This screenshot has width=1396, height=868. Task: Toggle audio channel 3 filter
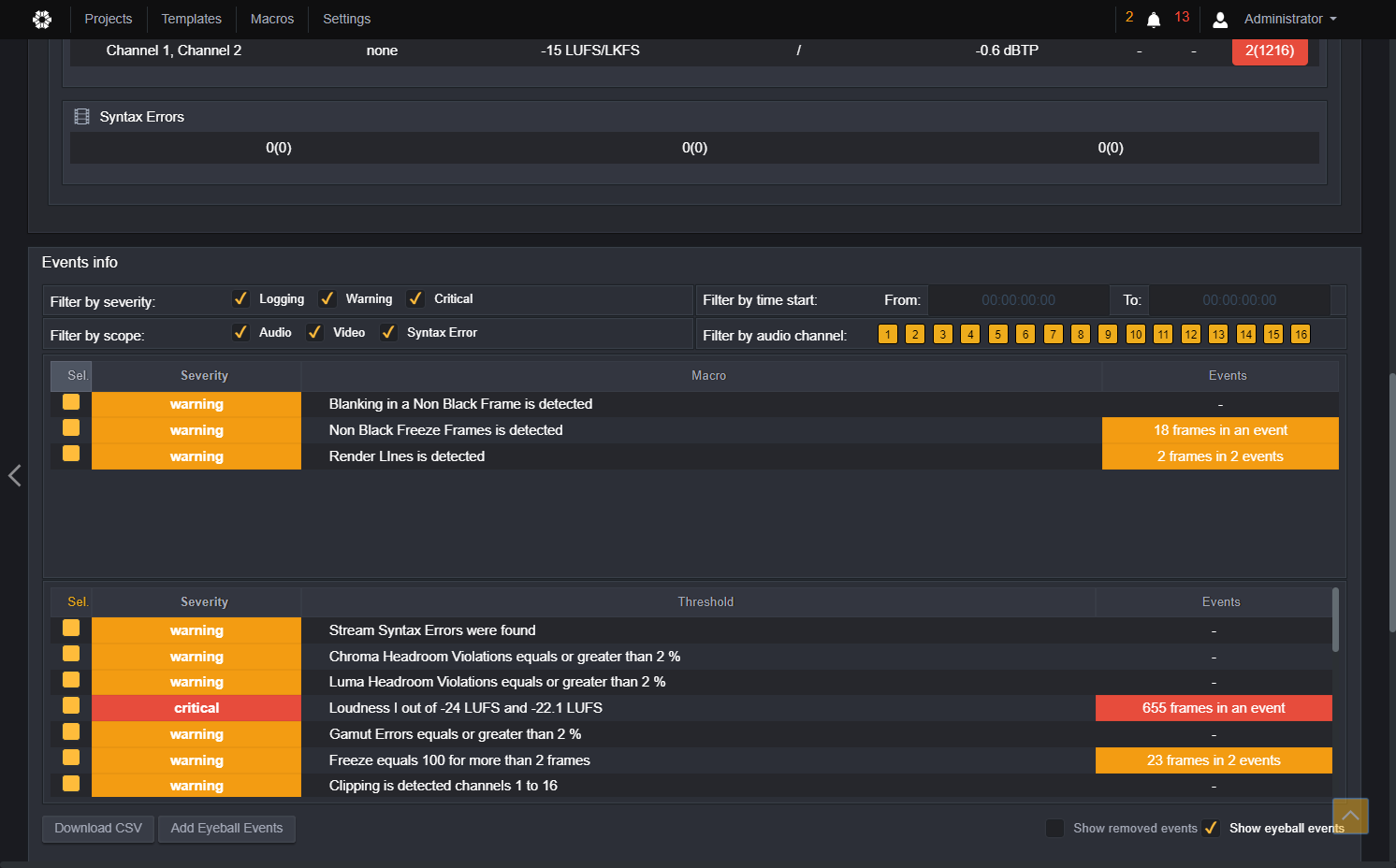point(943,334)
